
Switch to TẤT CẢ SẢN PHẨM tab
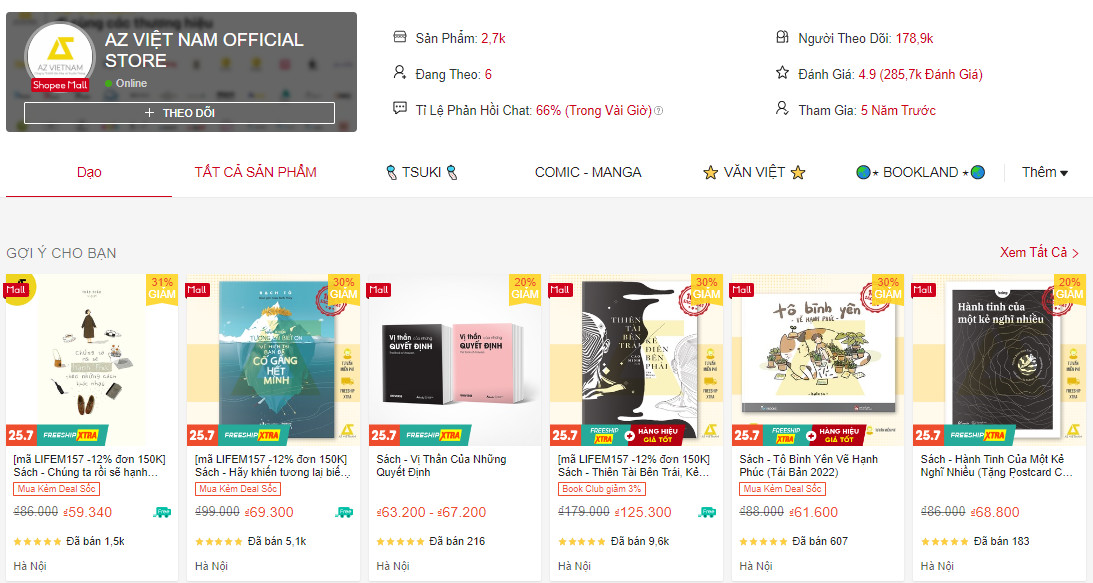point(255,172)
